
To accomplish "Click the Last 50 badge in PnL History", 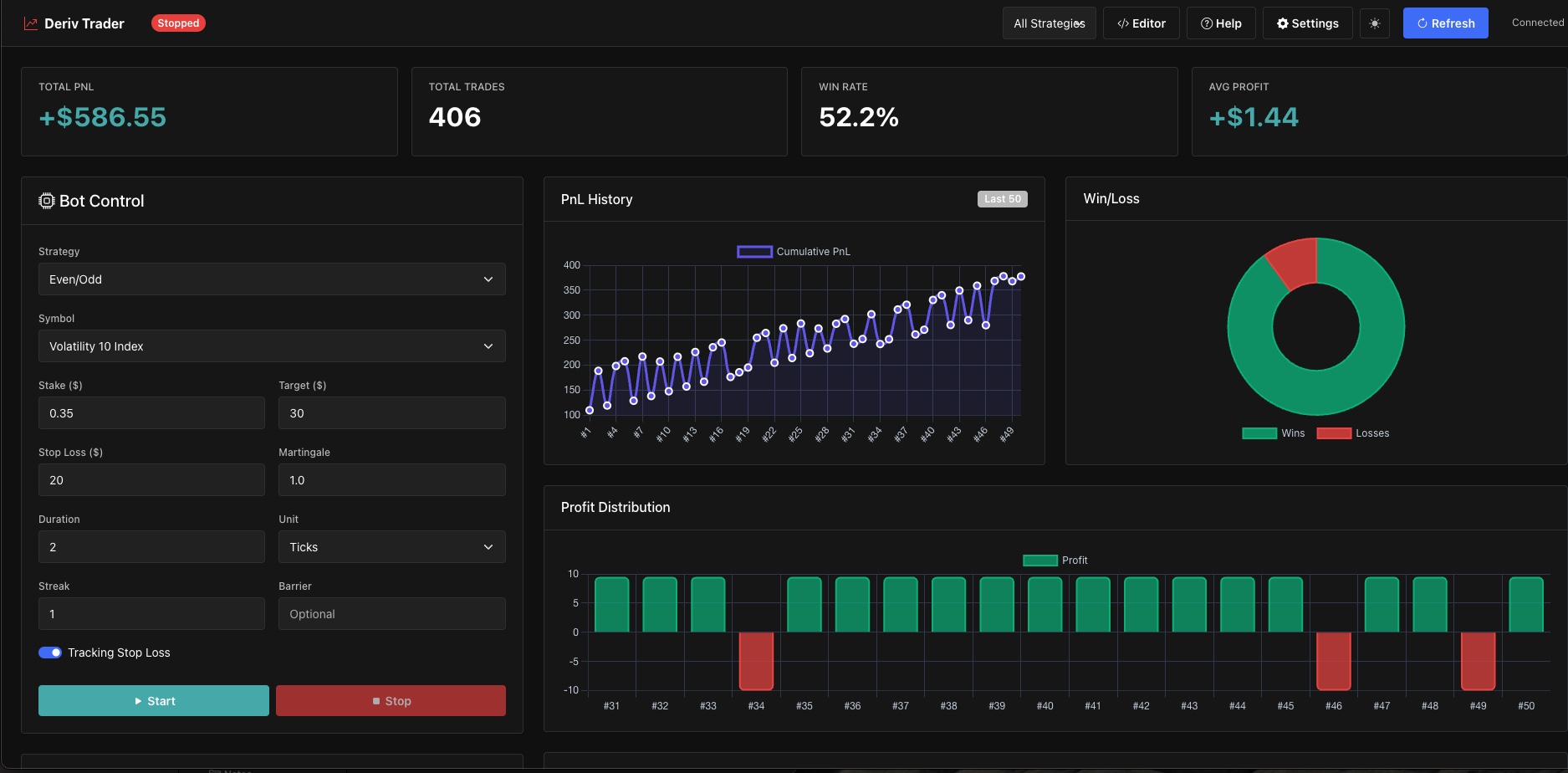I will click(x=1002, y=199).
